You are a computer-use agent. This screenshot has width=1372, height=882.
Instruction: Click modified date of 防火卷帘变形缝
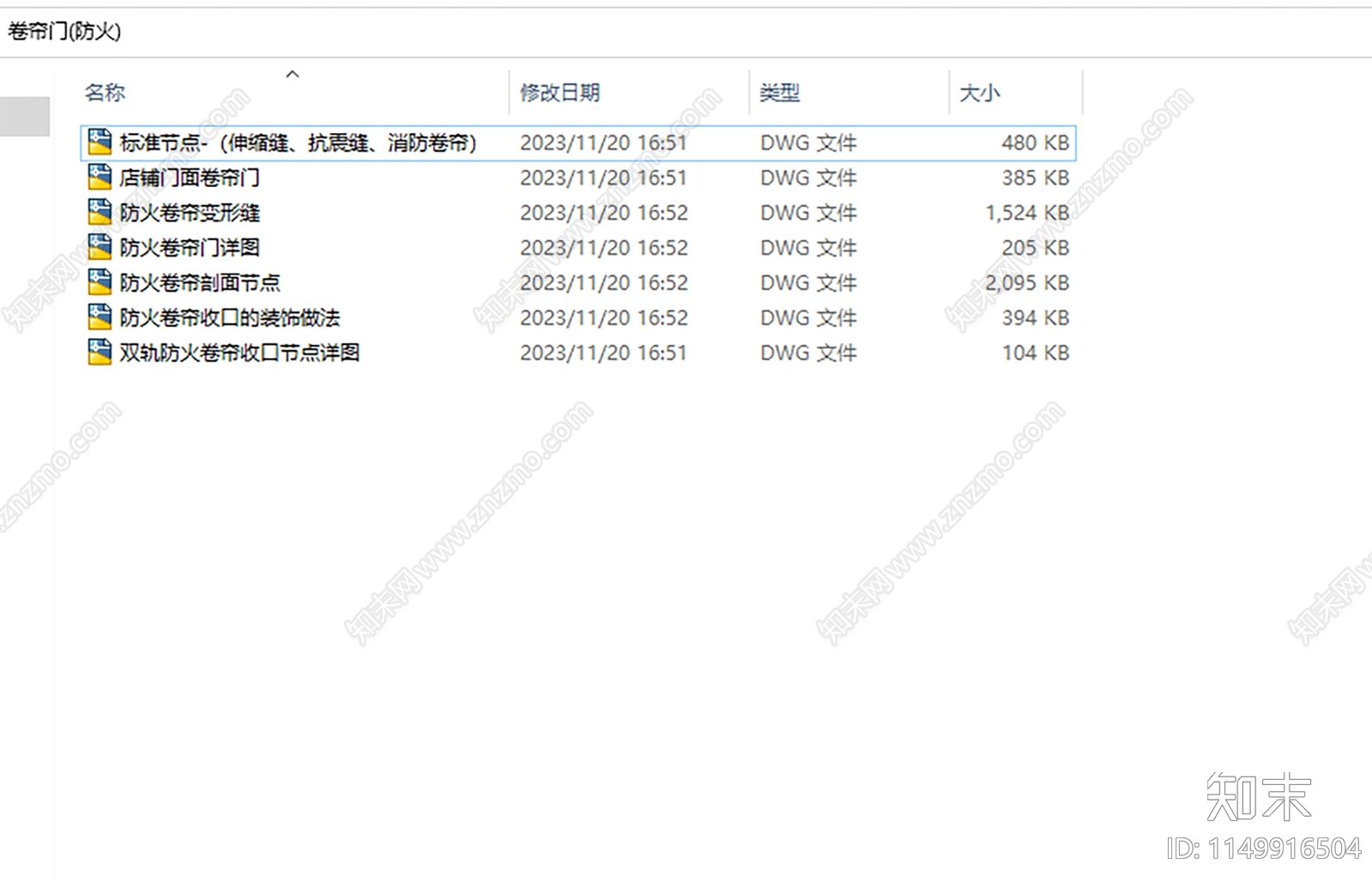[604, 213]
